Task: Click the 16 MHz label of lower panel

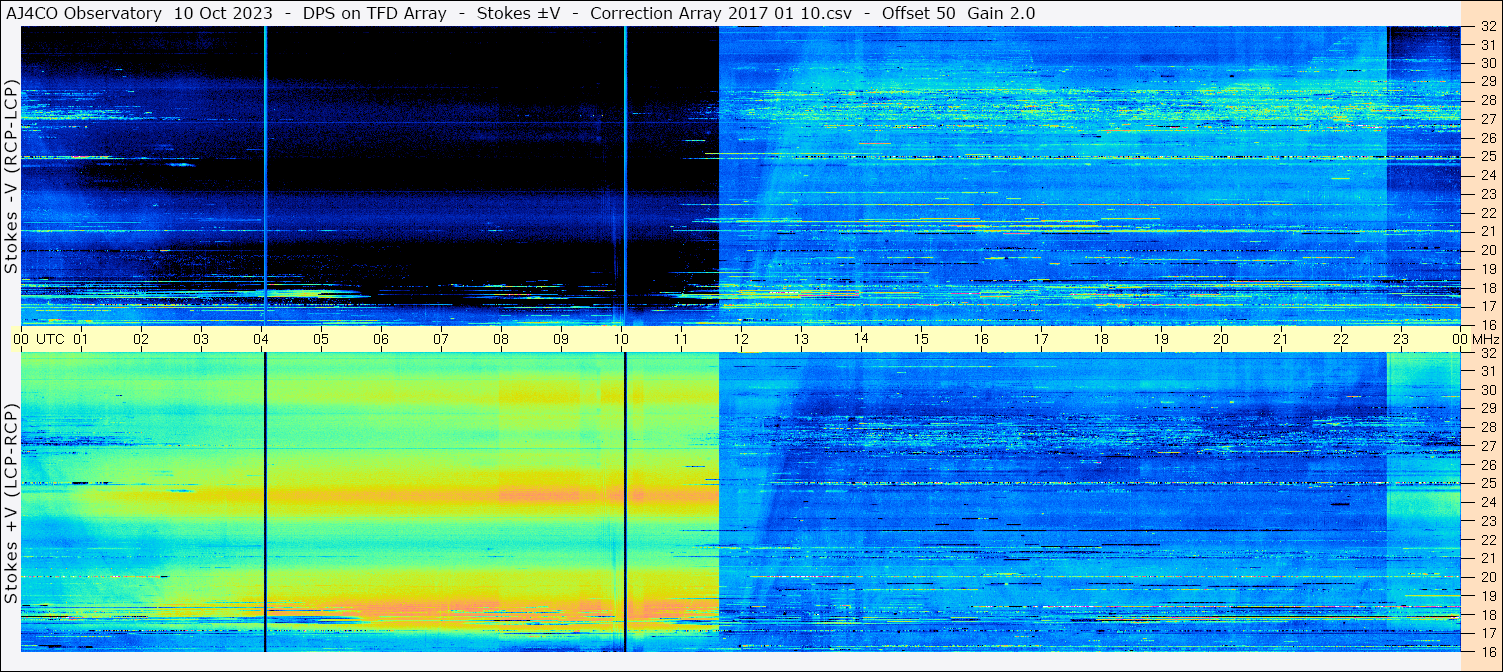Action: point(1487,651)
